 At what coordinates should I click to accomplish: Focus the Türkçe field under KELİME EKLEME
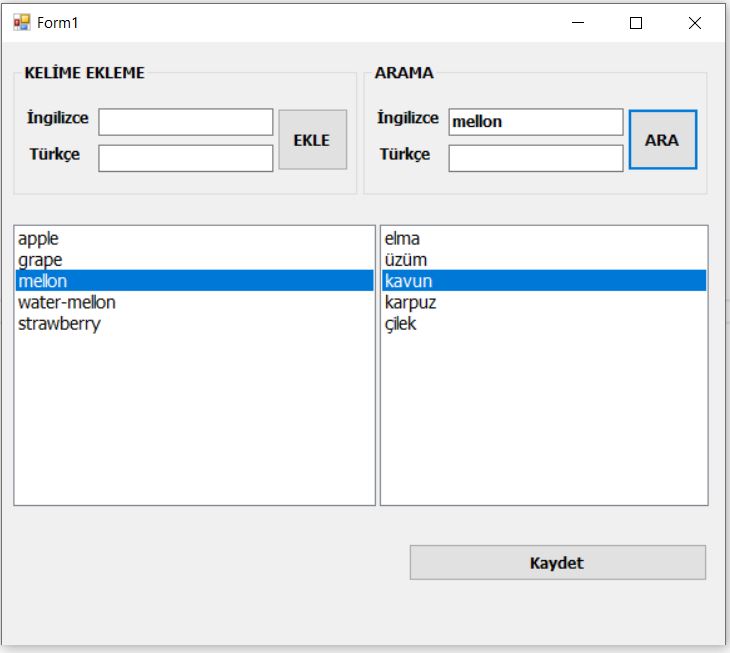(x=186, y=158)
